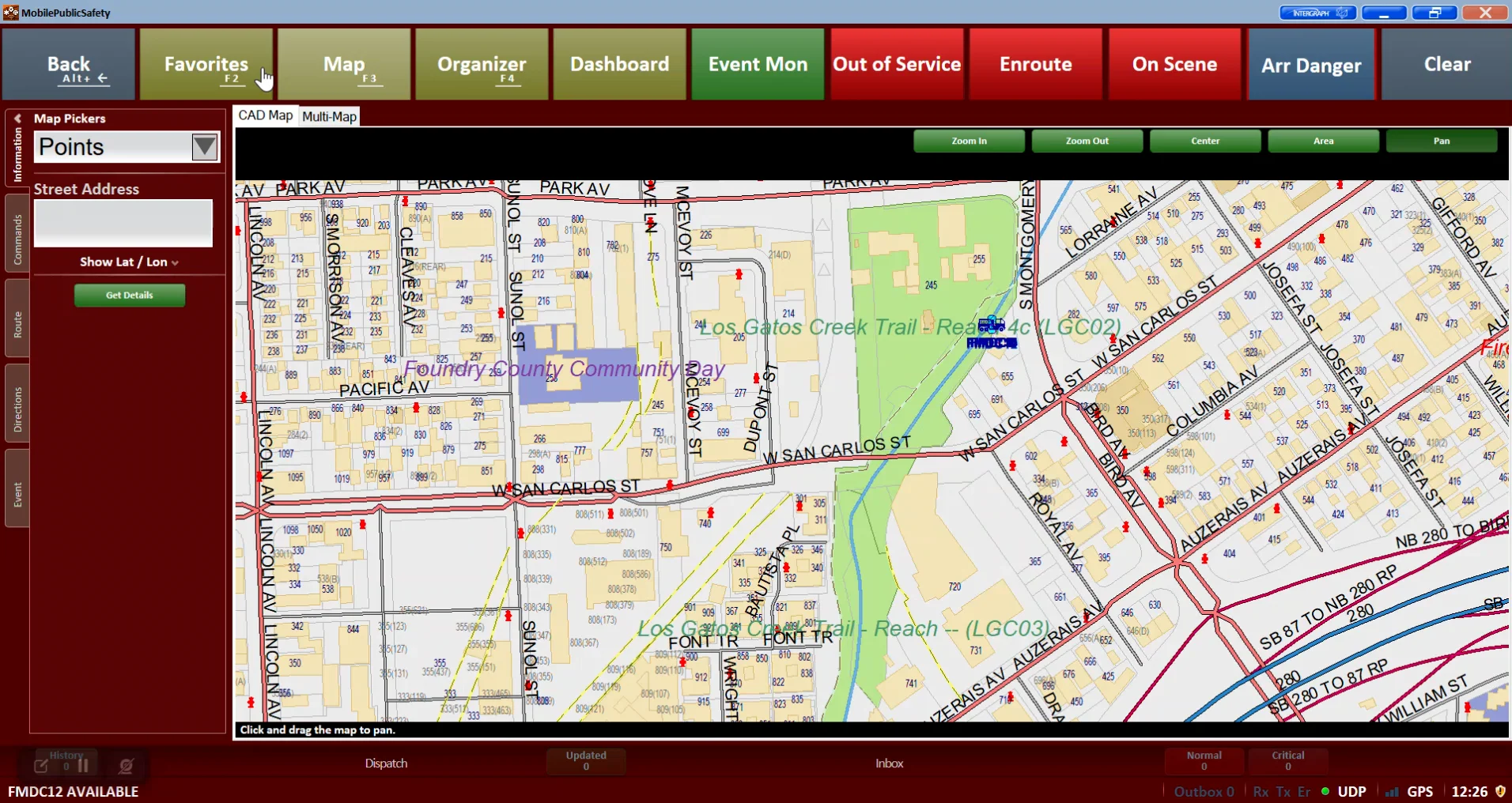Click the green UDP connection indicator
Screen dimensions: 1512x803
click(1325, 791)
